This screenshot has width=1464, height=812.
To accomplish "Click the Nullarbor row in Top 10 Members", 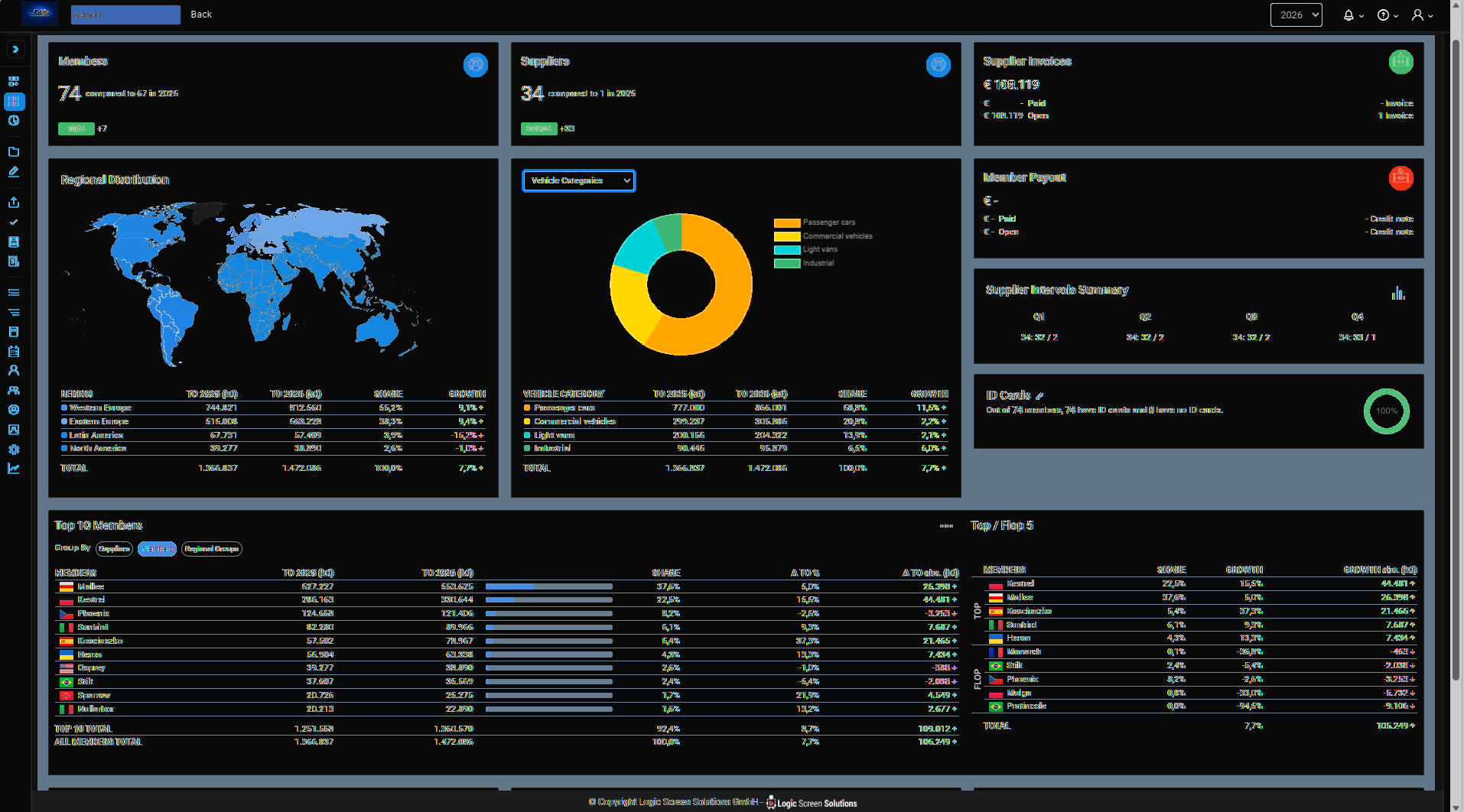I will (x=506, y=710).
